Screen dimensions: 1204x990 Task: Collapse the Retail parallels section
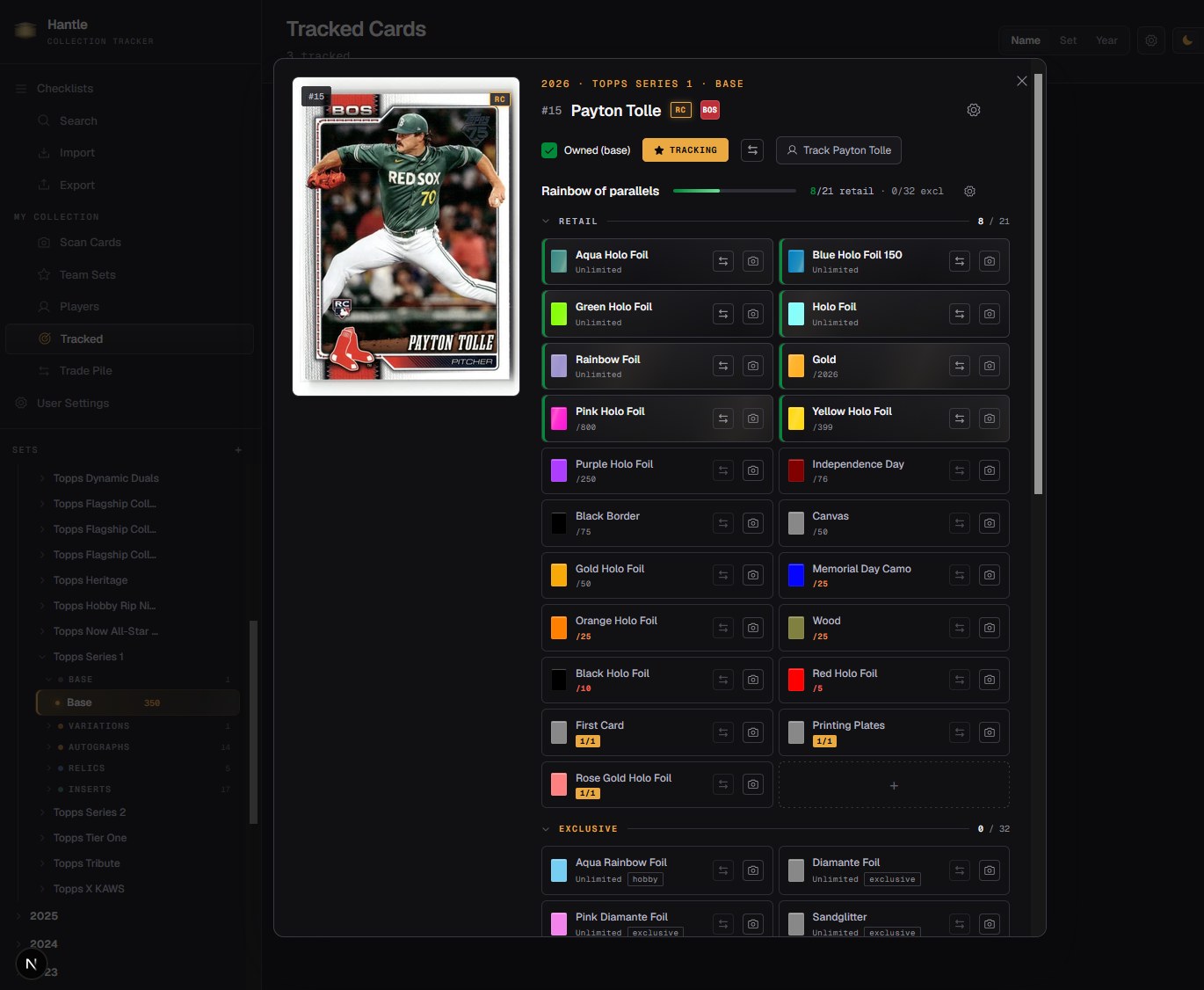click(546, 222)
